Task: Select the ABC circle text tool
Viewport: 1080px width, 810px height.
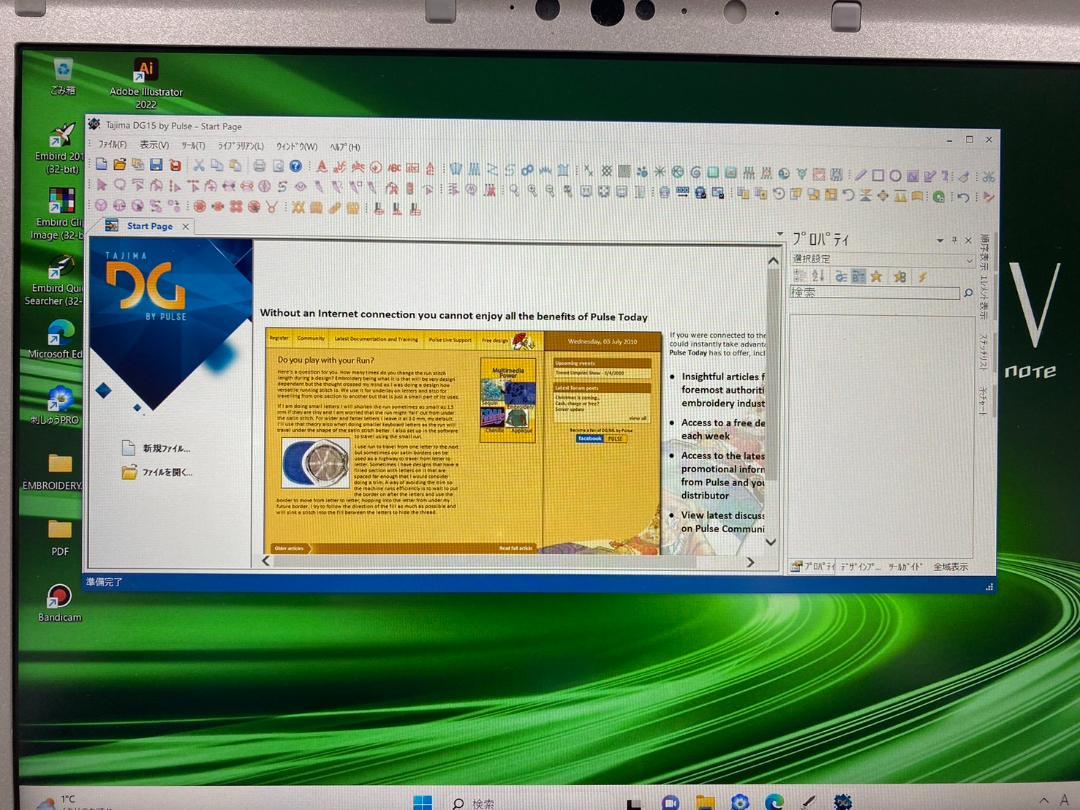Action: 375,167
